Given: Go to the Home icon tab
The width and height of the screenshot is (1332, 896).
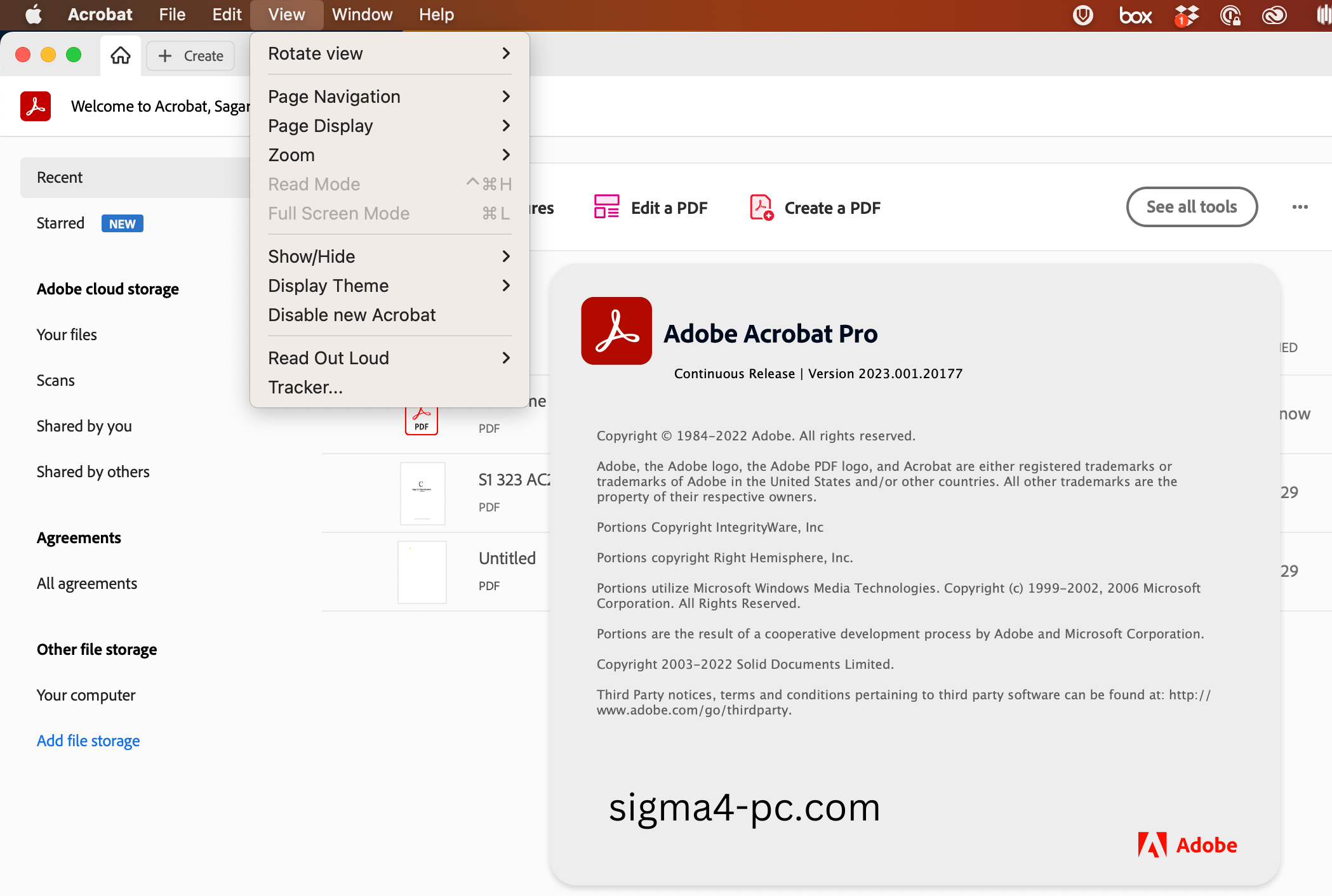Looking at the screenshot, I should click(x=121, y=56).
